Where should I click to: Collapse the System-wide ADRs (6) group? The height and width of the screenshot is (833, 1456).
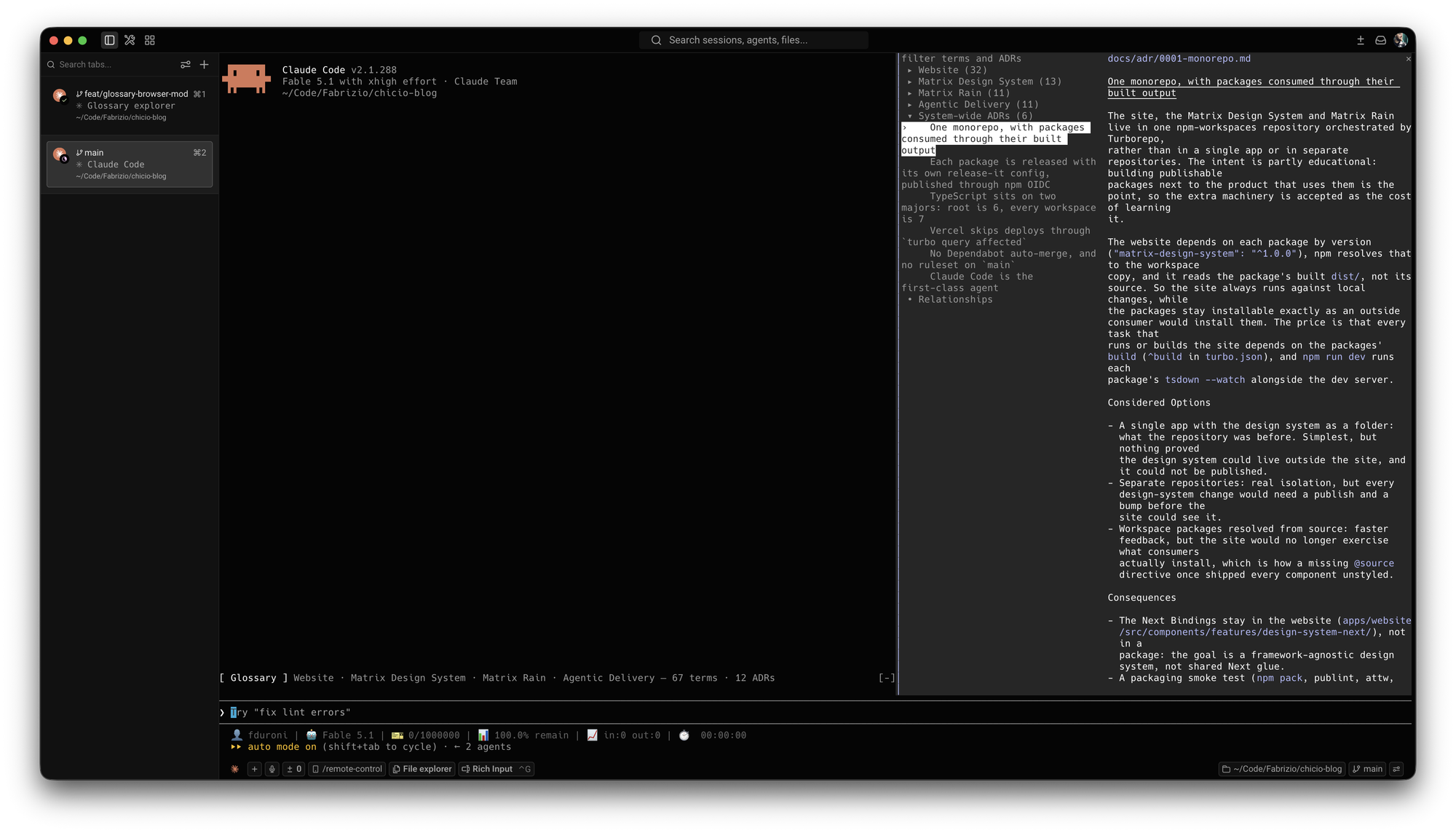(970, 116)
